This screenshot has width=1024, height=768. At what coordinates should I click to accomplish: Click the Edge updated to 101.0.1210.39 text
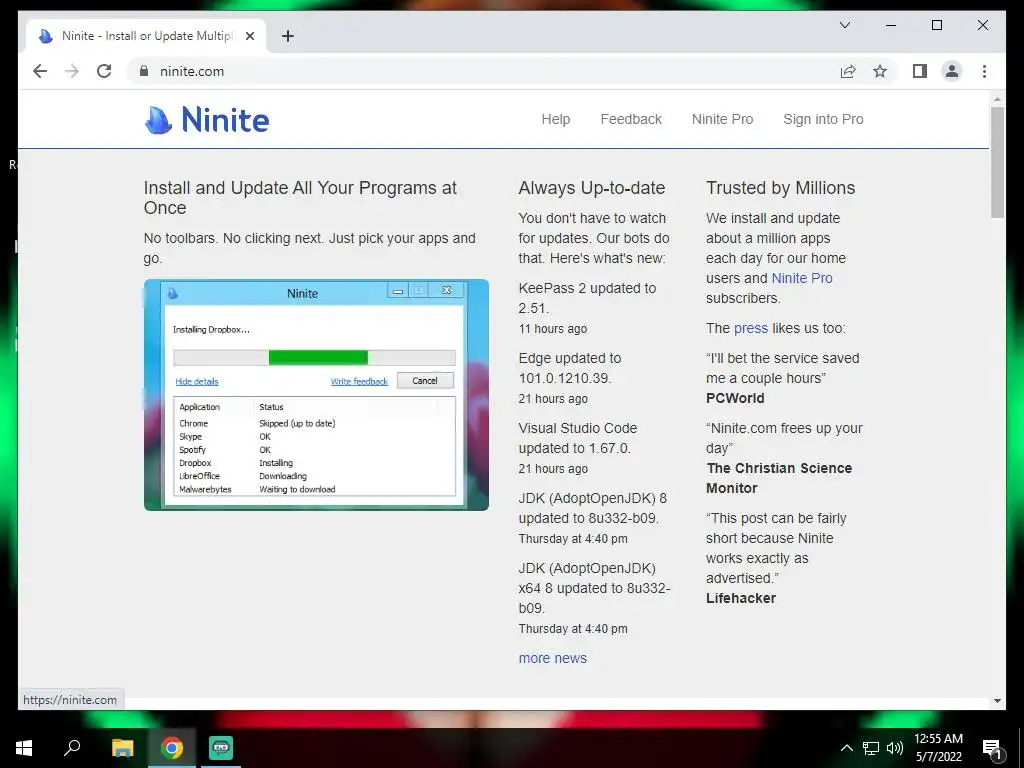pyautogui.click(x=569, y=368)
